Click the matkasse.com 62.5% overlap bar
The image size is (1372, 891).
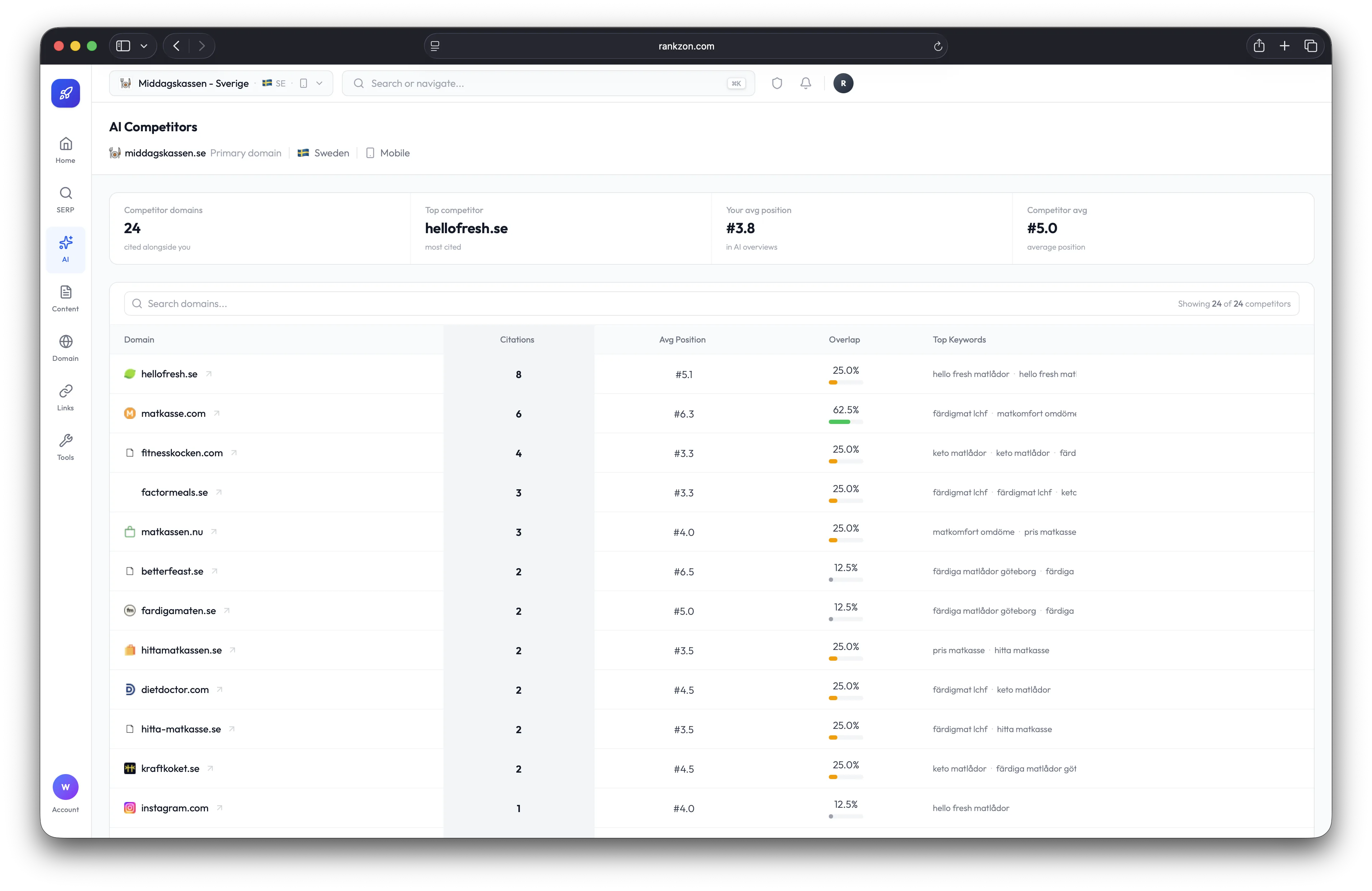(x=846, y=422)
